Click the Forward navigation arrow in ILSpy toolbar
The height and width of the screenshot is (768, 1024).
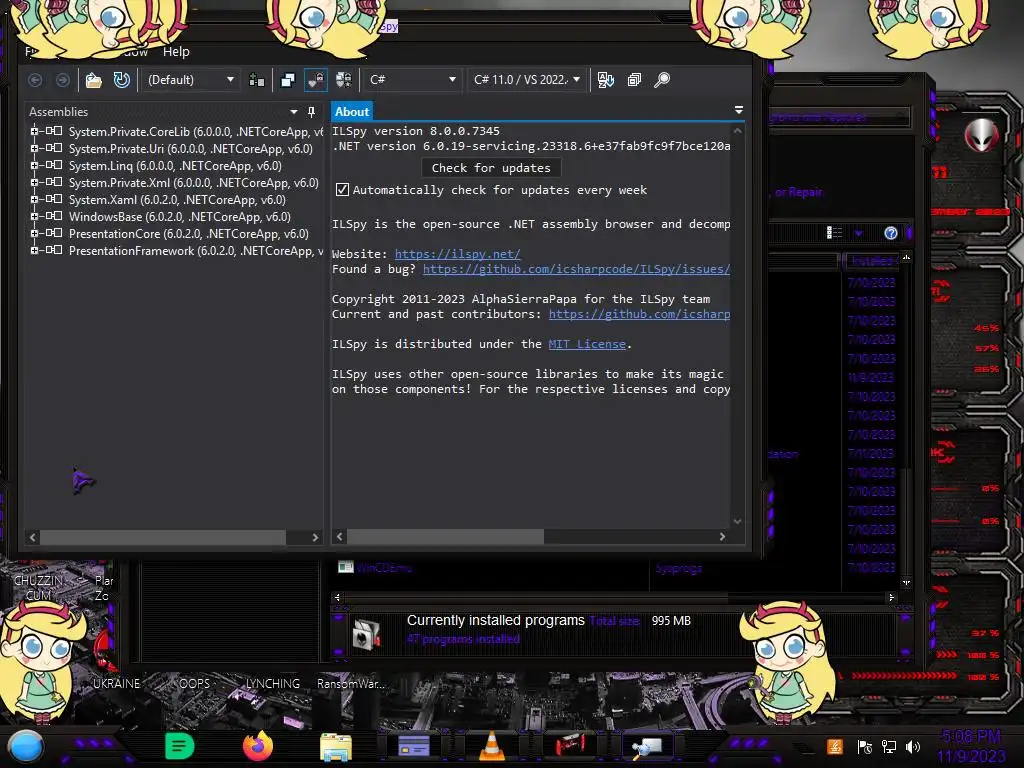coord(63,80)
